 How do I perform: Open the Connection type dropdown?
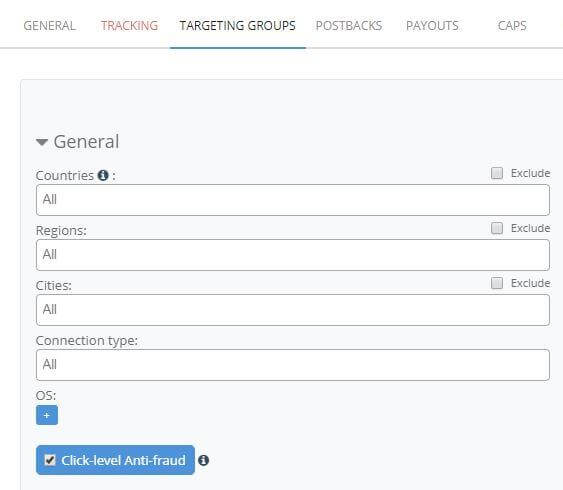293,365
